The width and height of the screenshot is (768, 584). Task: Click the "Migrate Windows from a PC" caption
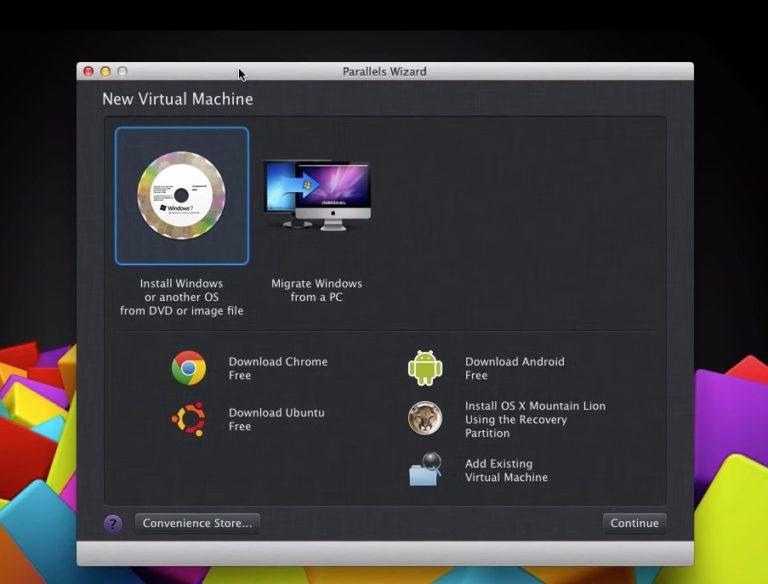pyautogui.click(x=316, y=290)
